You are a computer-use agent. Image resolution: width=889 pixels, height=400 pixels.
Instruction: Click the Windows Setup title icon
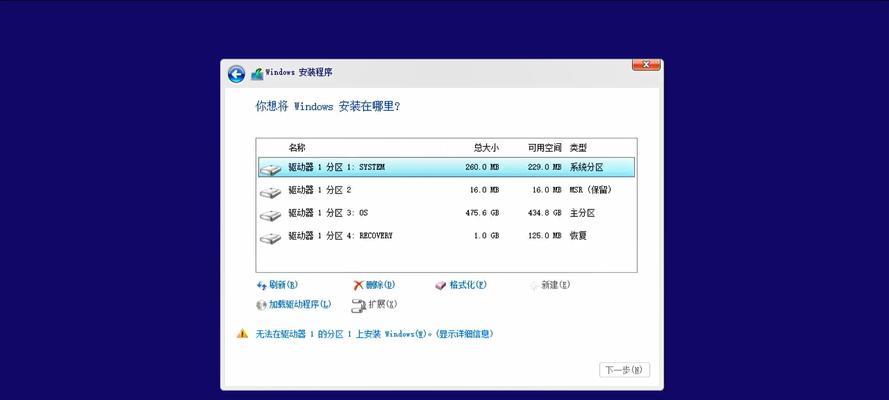(x=257, y=74)
